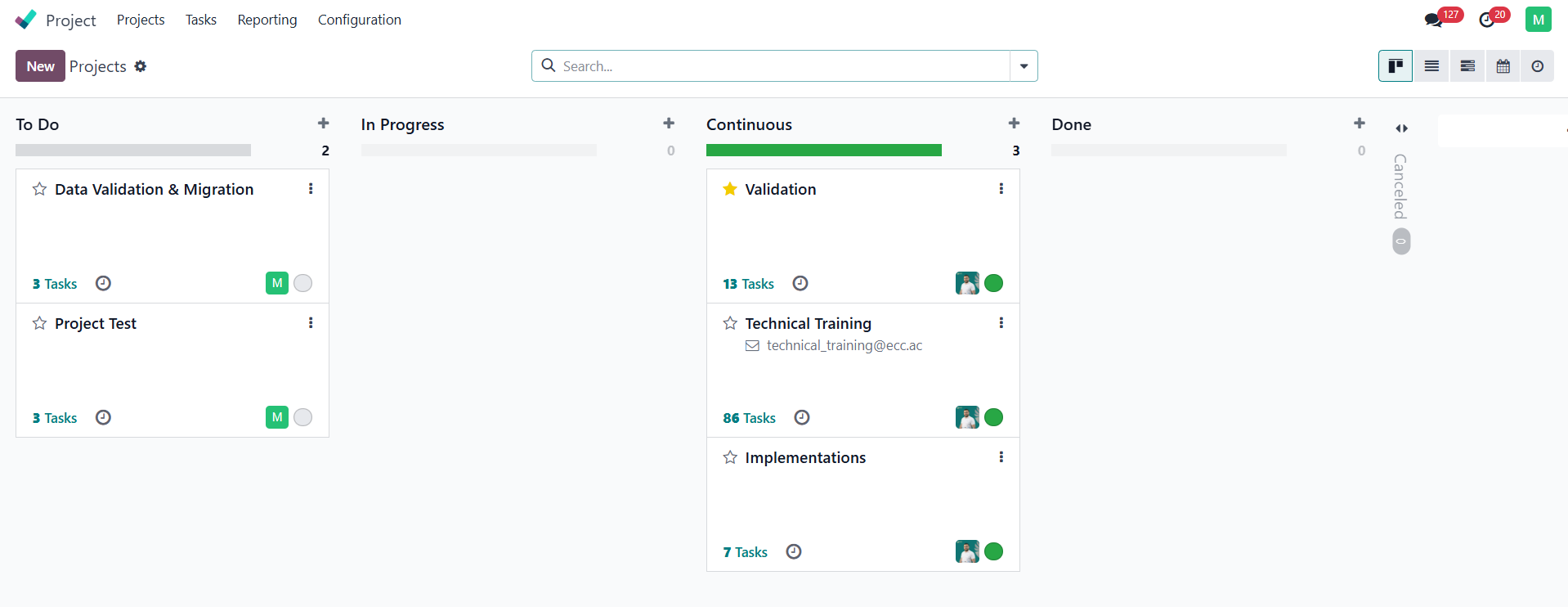Focus the Search input field

(x=783, y=66)
